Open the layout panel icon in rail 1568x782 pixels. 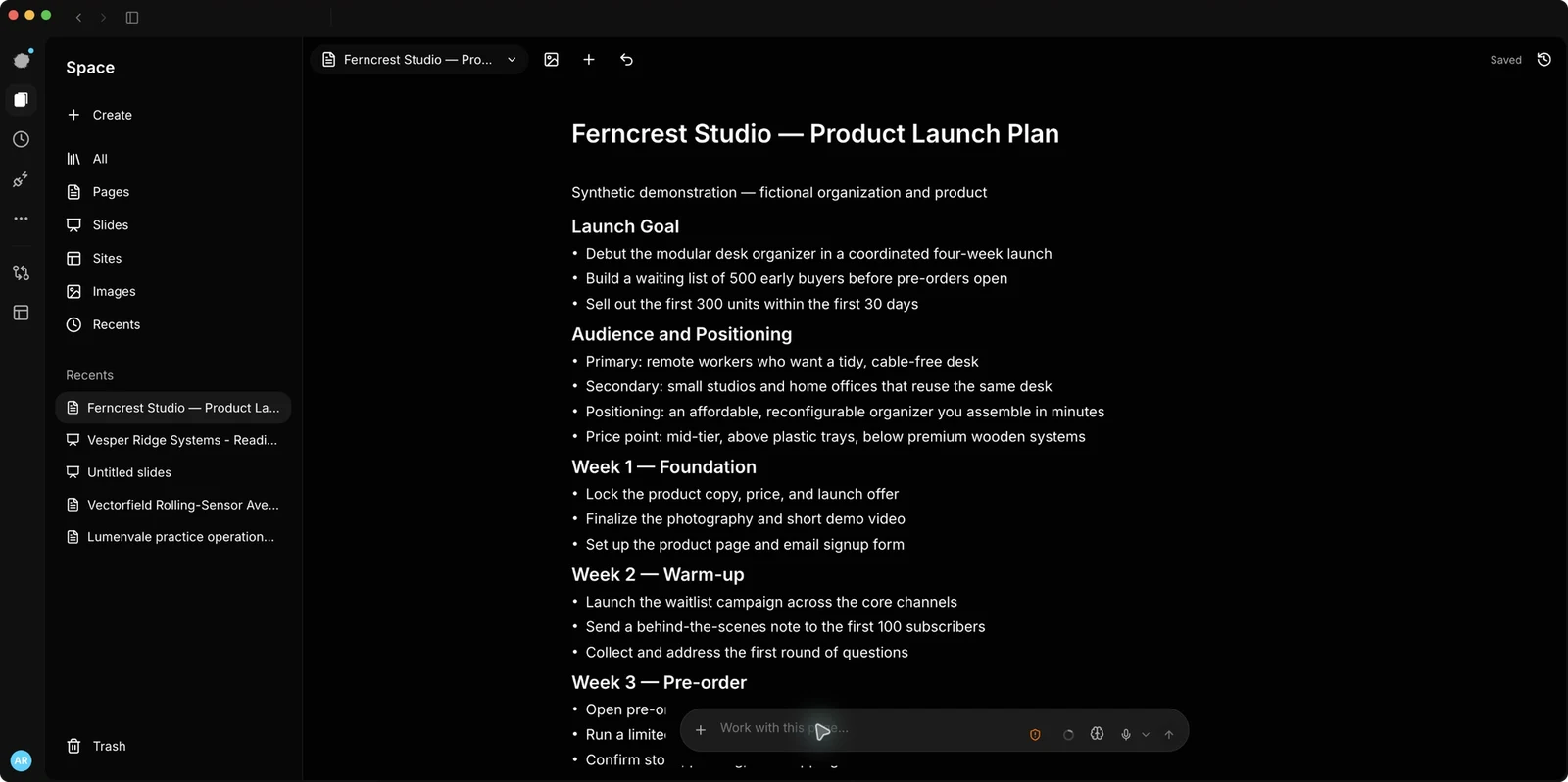(22, 313)
